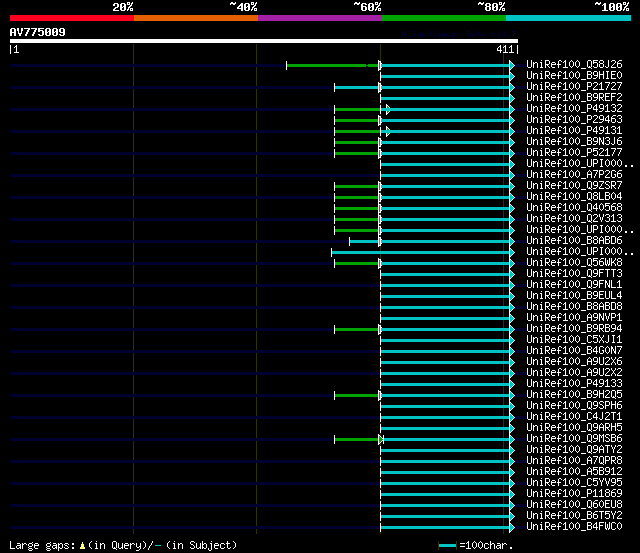This screenshot has height=553, width=640.
Task: Click the green ~80% identity color band
Action: tap(444, 18)
